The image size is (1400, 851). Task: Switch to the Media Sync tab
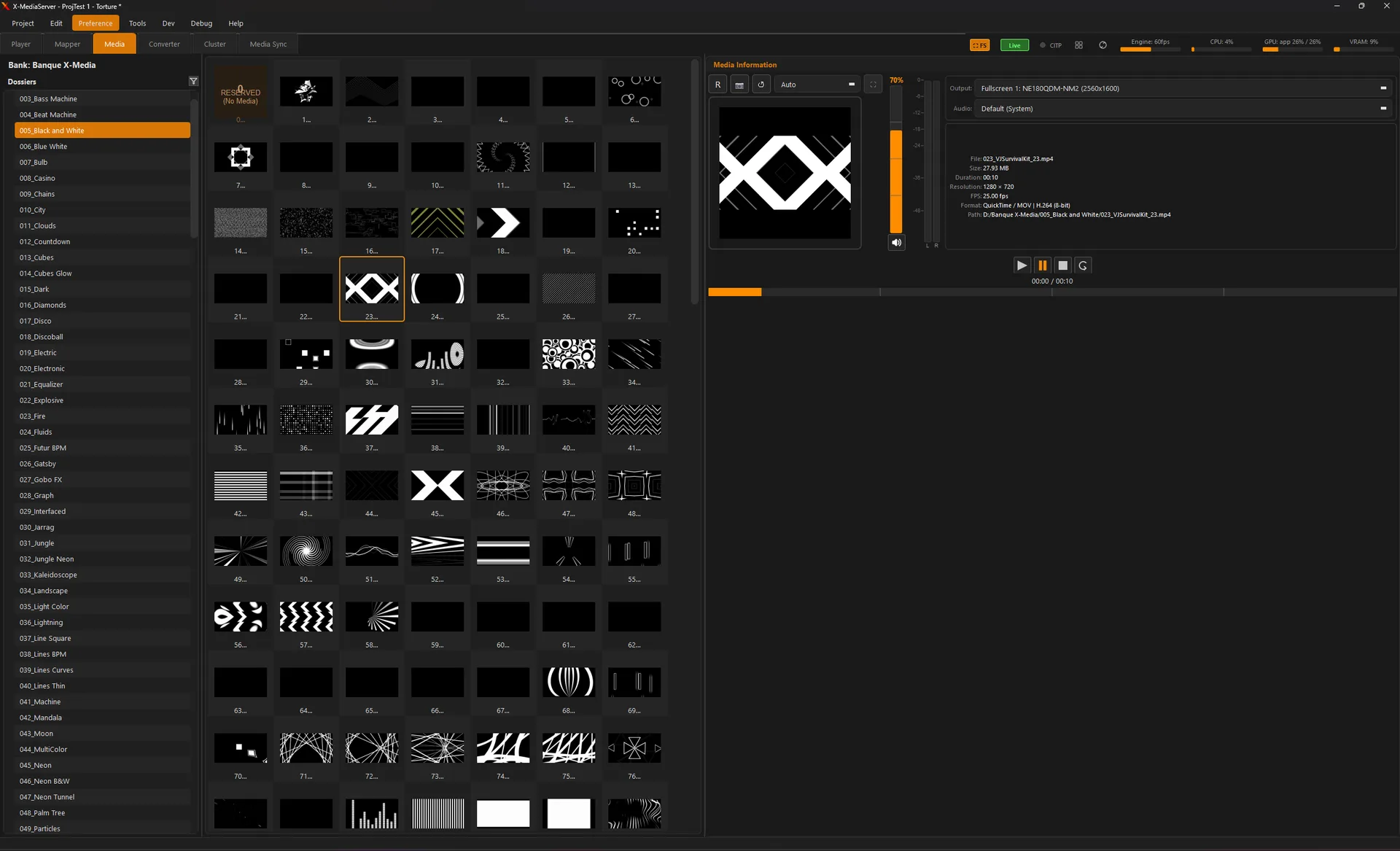pos(268,44)
